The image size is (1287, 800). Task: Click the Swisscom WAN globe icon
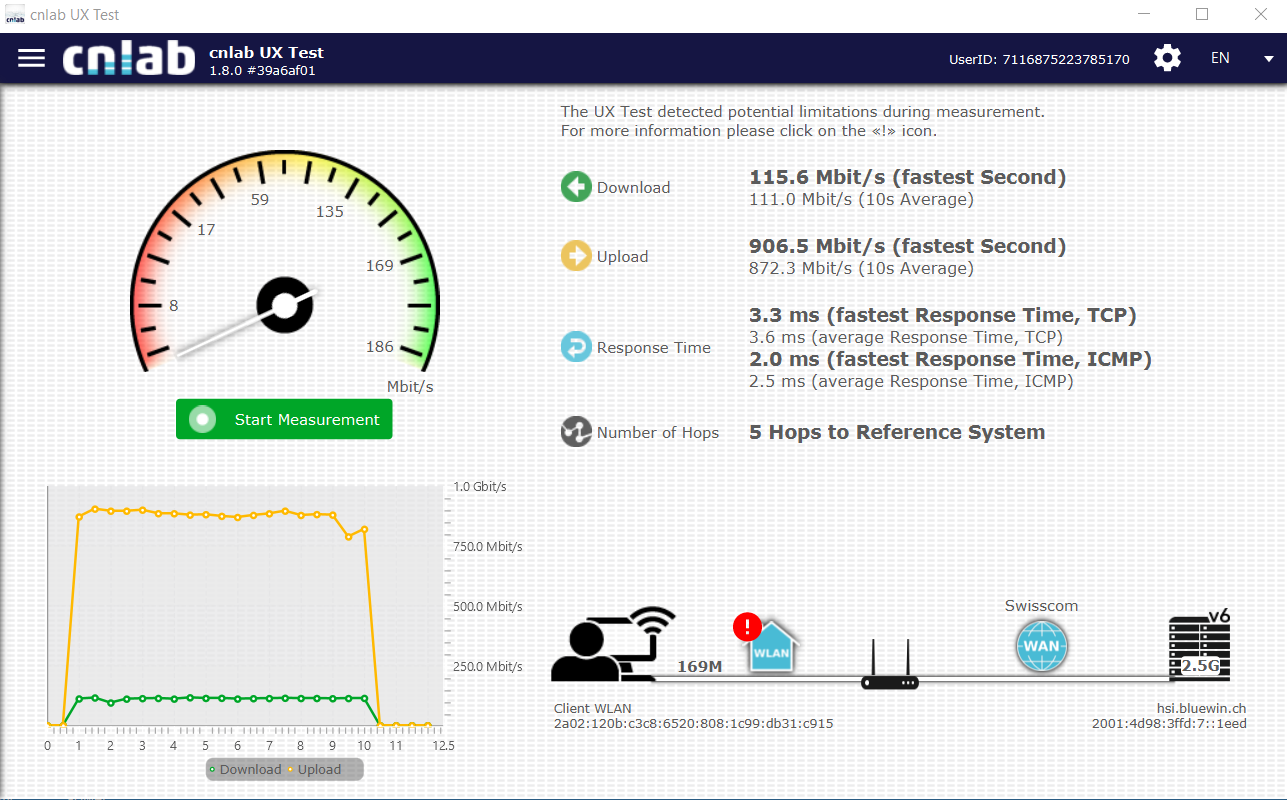point(1041,645)
